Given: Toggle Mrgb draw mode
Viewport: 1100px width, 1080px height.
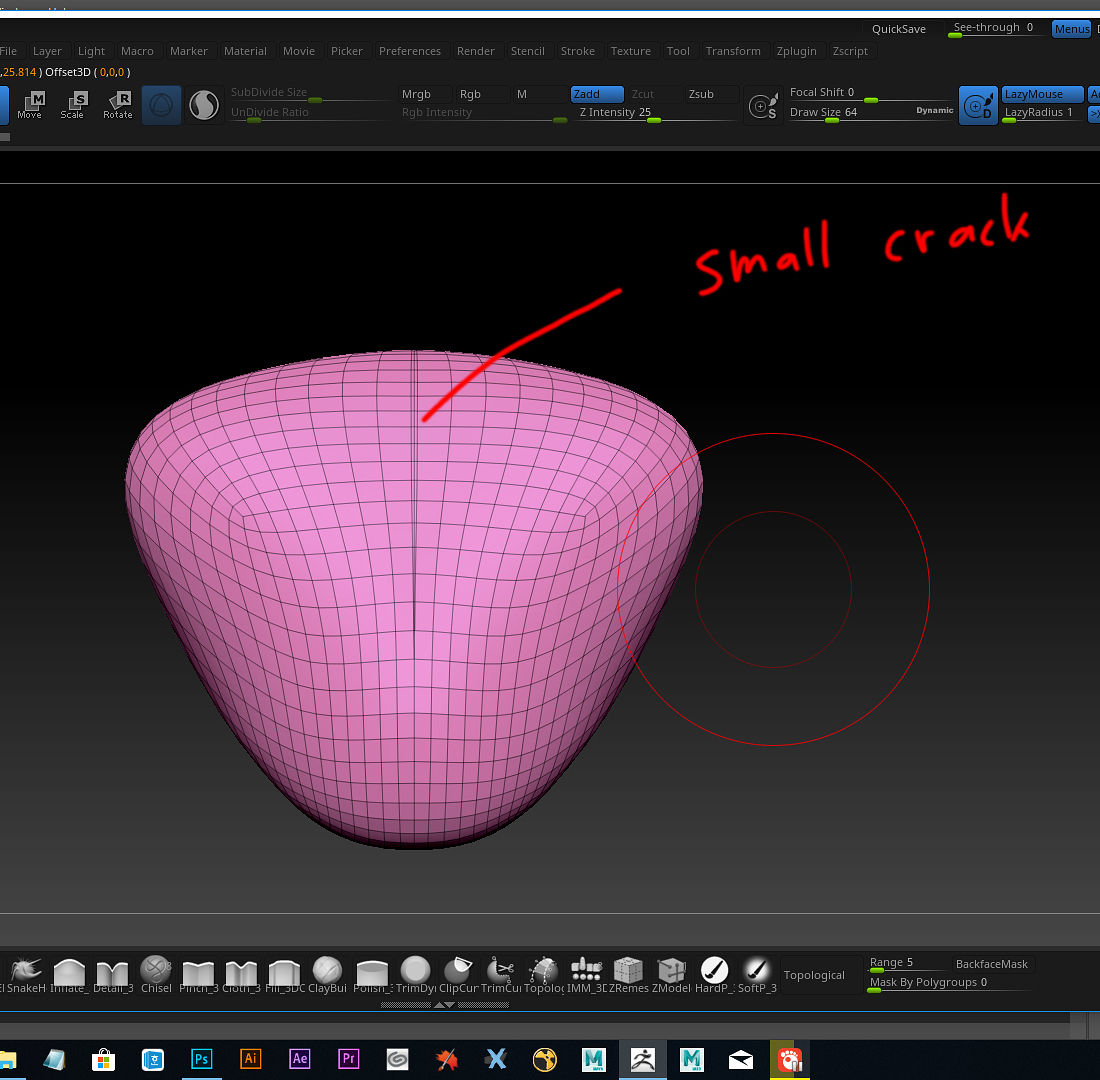Looking at the screenshot, I should [x=426, y=94].
